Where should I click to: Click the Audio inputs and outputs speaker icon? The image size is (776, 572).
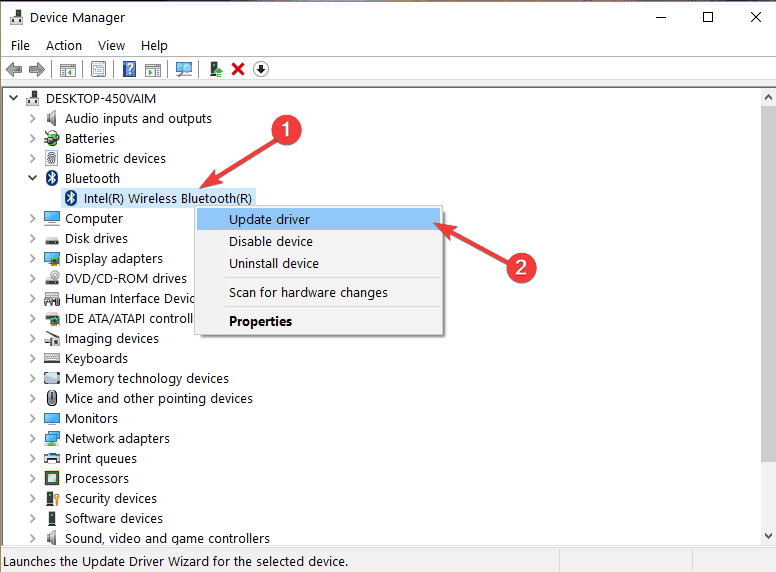[51, 118]
